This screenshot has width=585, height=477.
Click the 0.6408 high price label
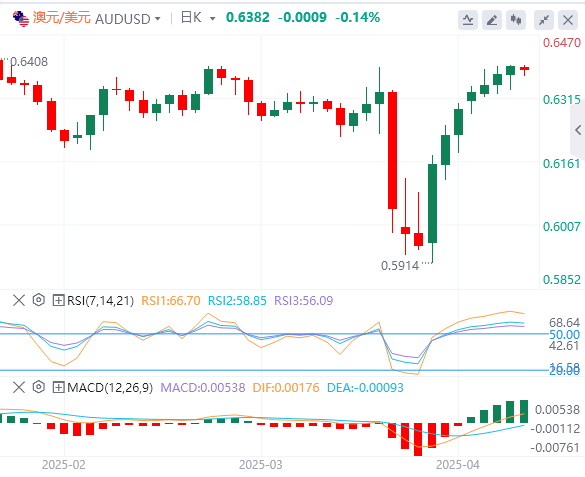29,62
